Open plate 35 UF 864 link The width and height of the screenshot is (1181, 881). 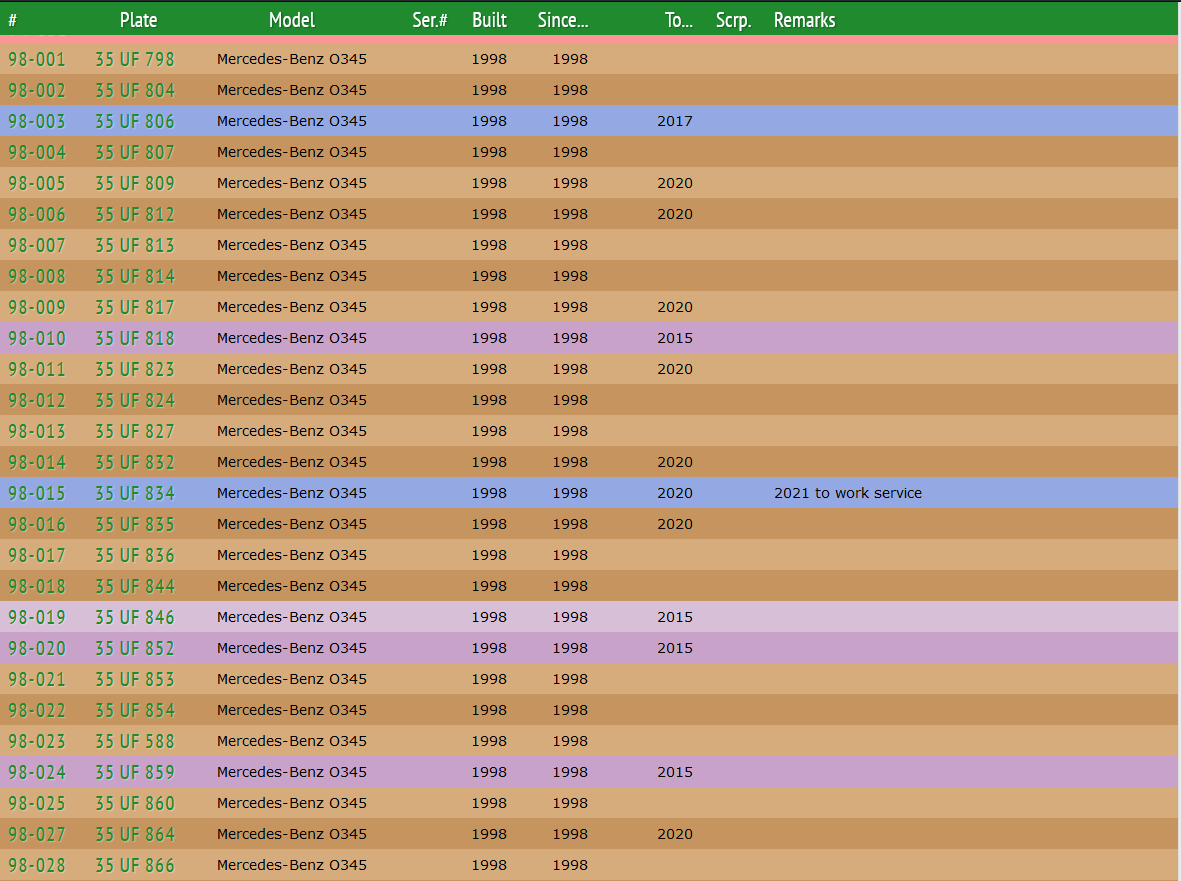[x=135, y=834]
